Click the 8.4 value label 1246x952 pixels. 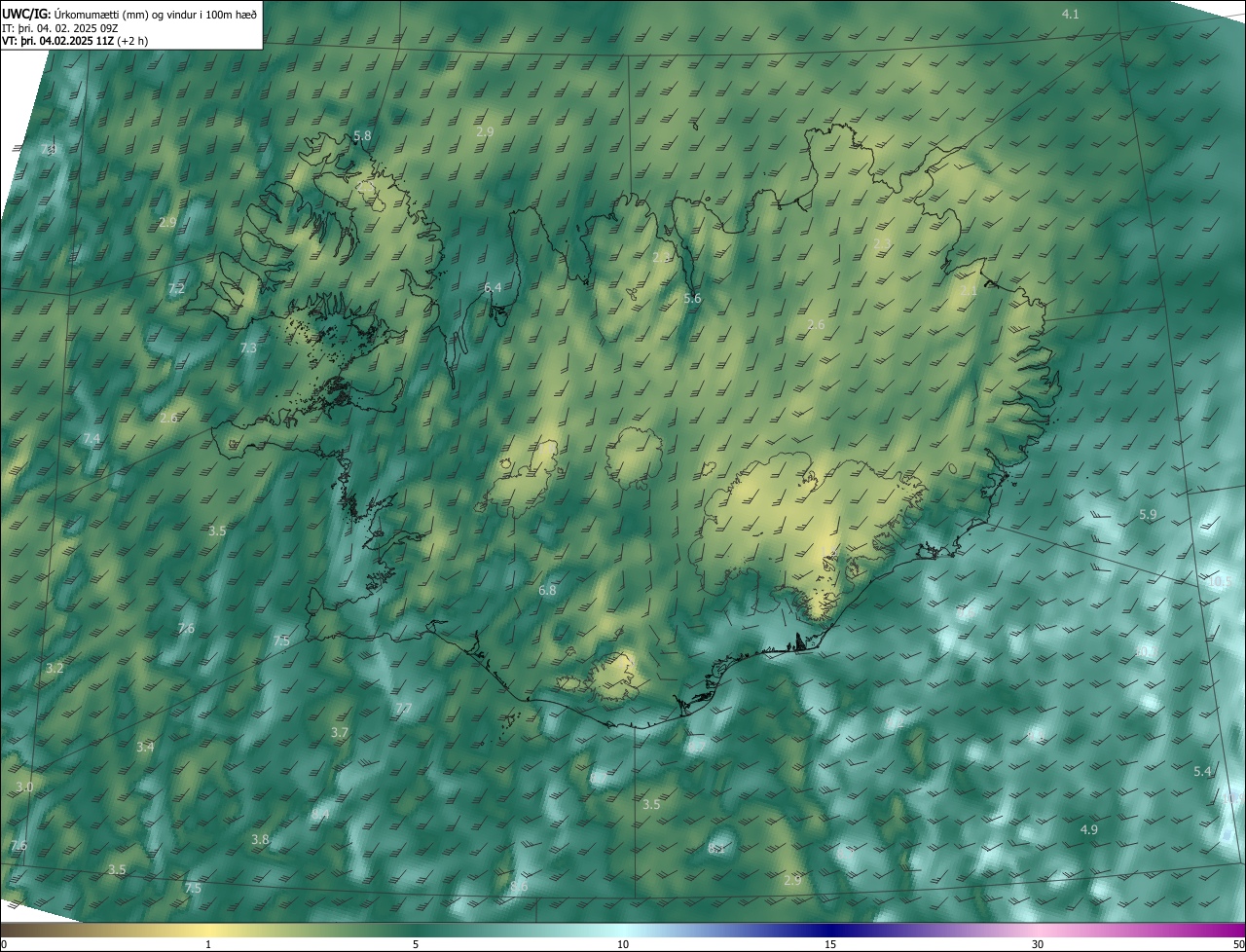point(320,813)
